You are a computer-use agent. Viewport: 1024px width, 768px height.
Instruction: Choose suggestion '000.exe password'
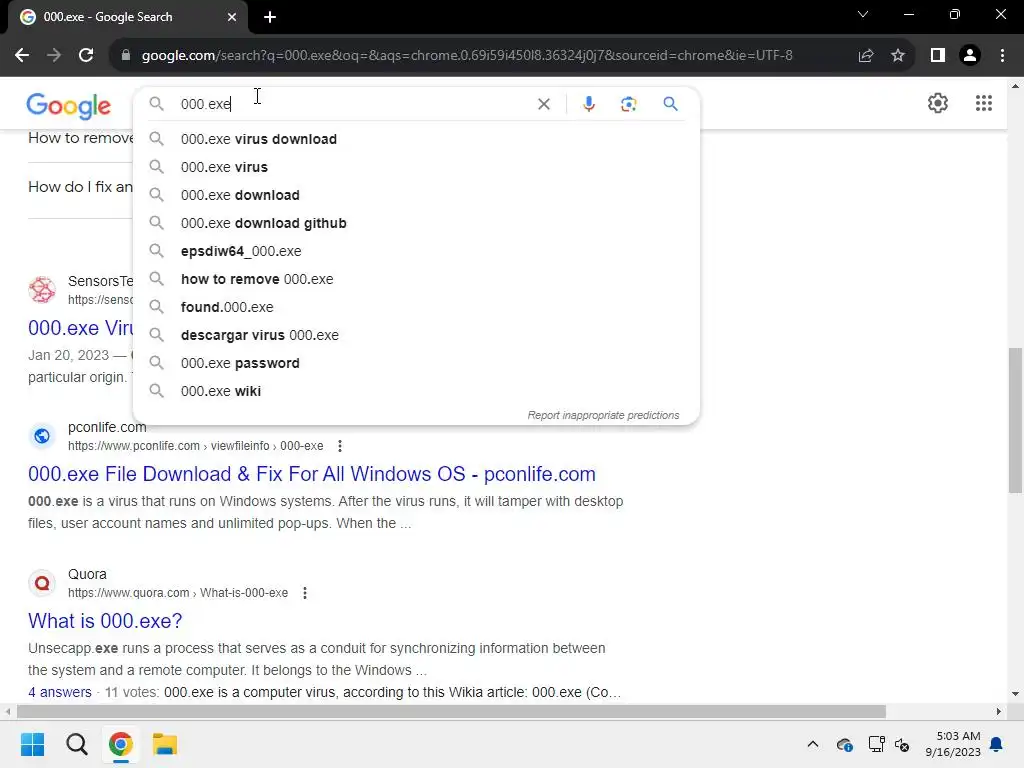416,363
